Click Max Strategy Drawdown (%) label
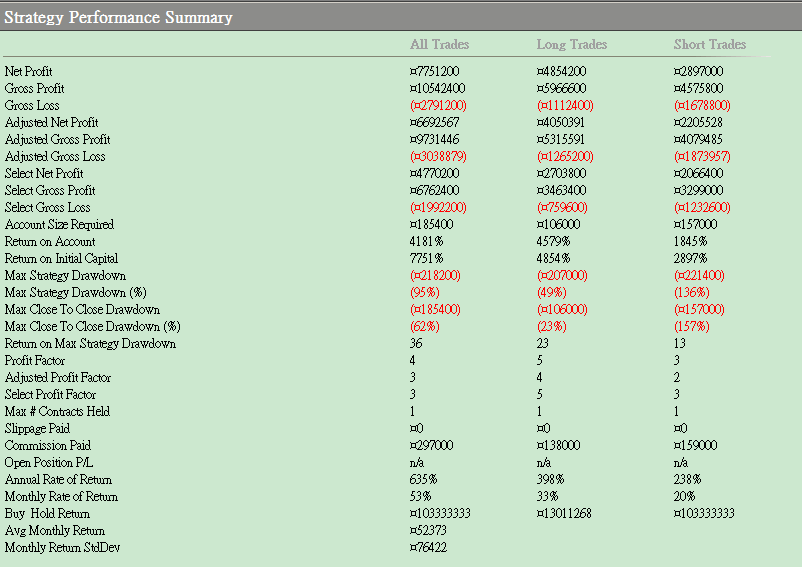Viewport: 802px width, 567px height. pos(75,292)
